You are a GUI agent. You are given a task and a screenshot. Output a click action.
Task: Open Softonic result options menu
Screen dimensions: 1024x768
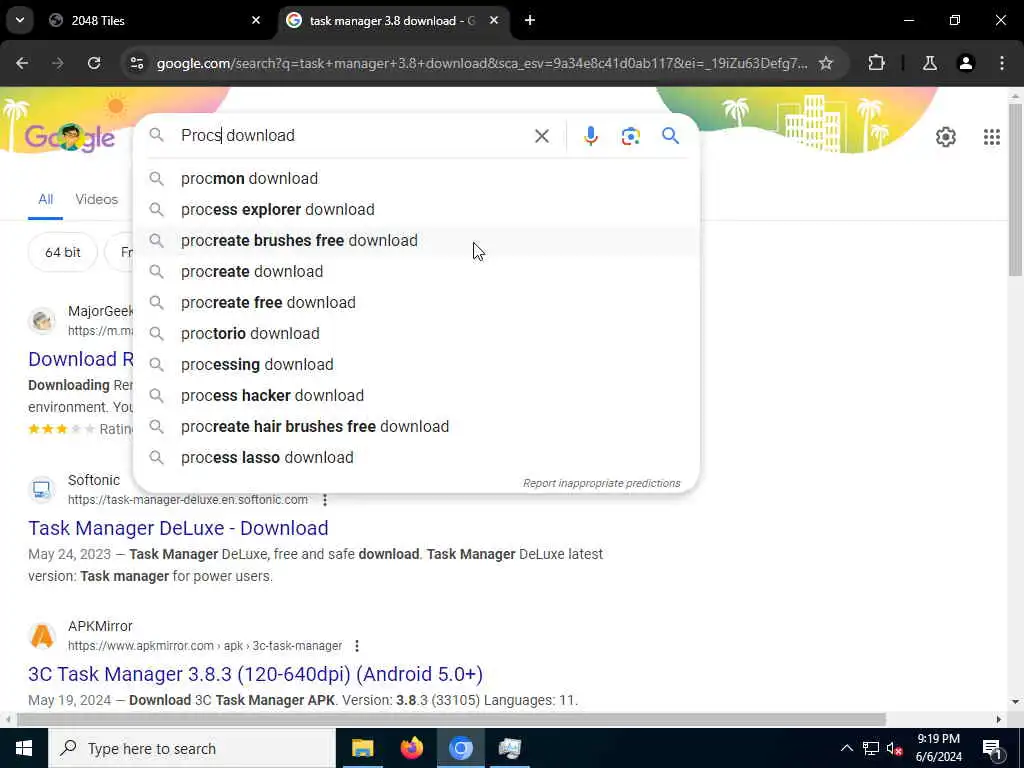pyautogui.click(x=325, y=500)
